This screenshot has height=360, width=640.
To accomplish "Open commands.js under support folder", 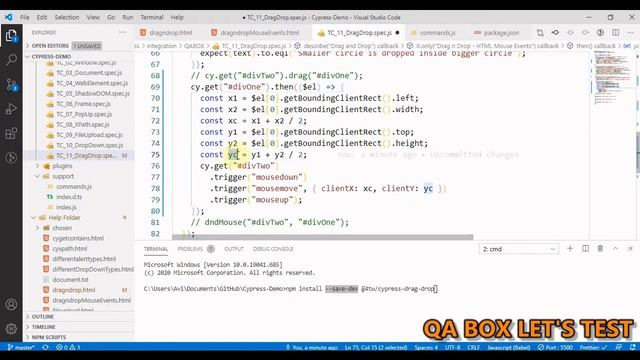I will [x=74, y=187].
